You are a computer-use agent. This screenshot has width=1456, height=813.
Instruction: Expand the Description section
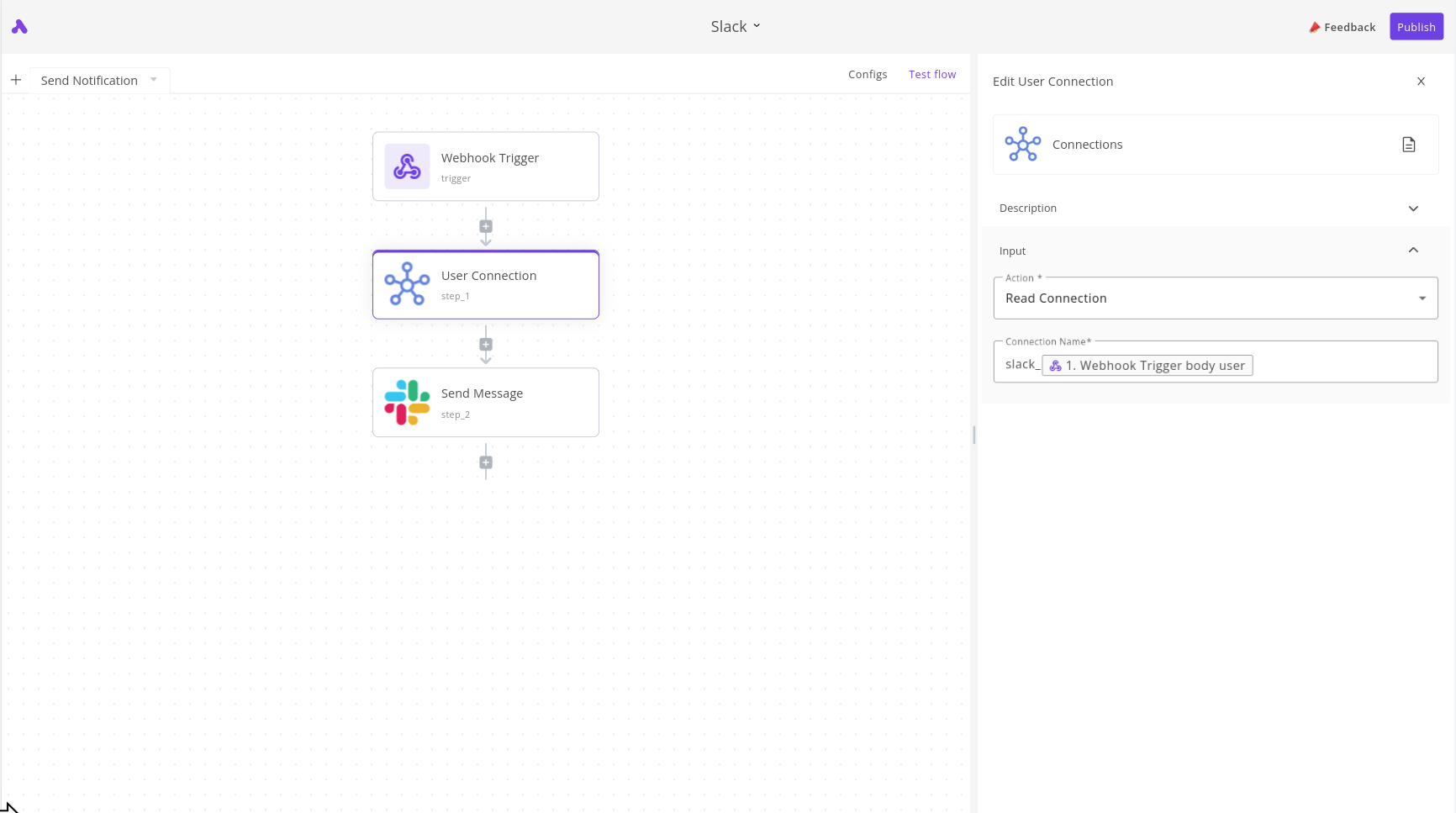click(x=1412, y=209)
